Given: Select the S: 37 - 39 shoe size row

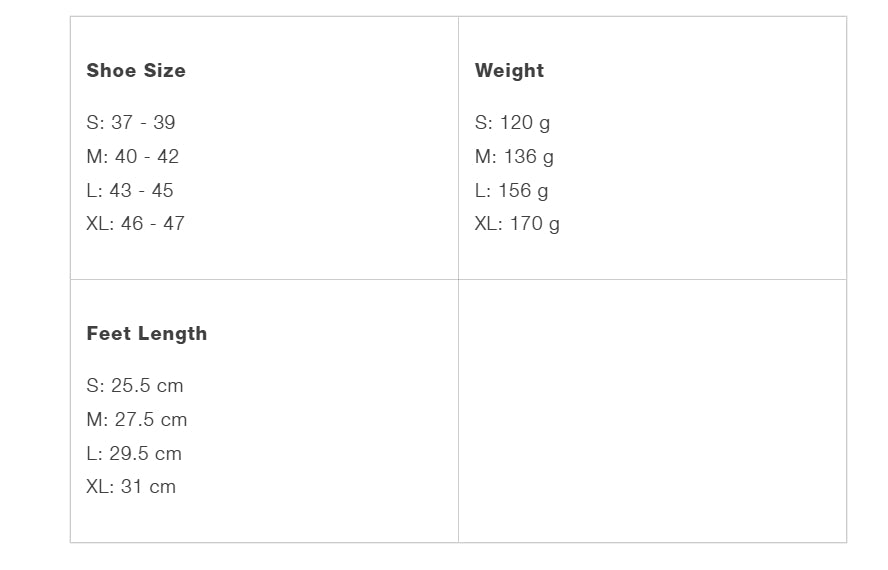Looking at the screenshot, I should [131, 123].
